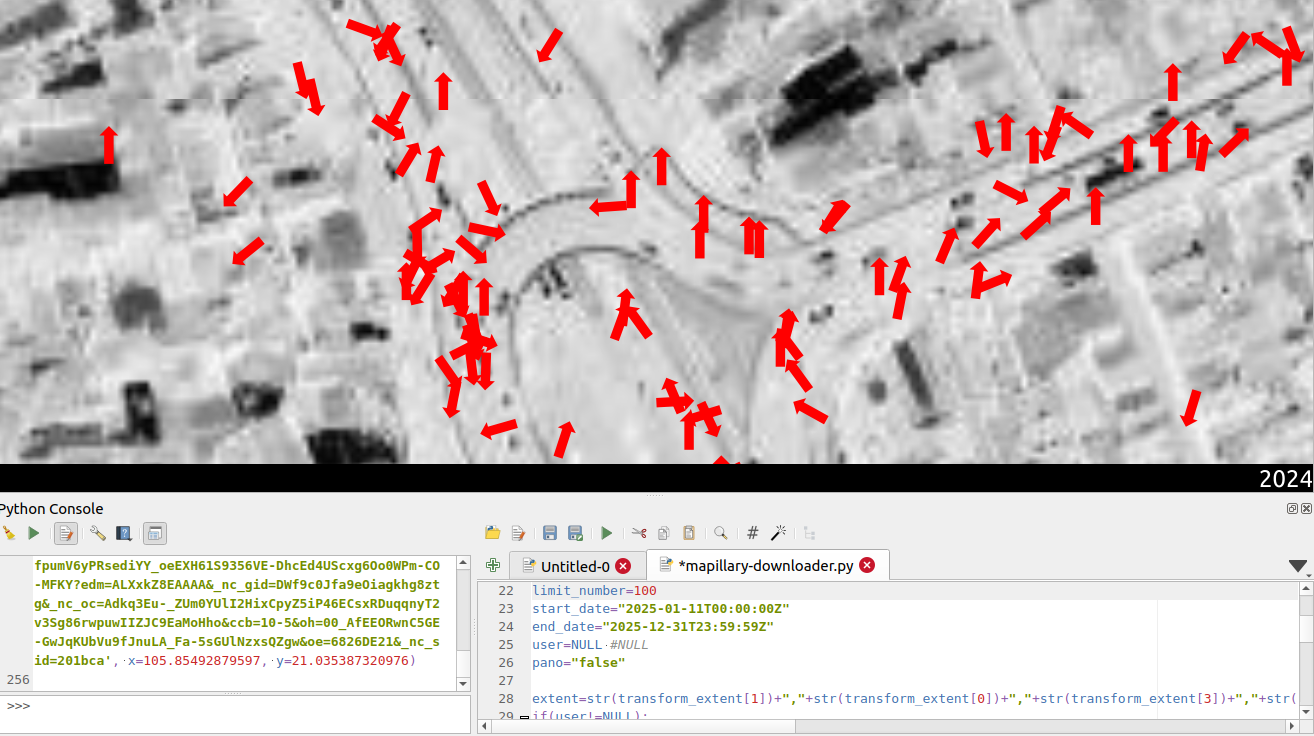Viewport: 1314px width, 736px height.
Task: Toggle comment with hash icon
Action: 753,533
